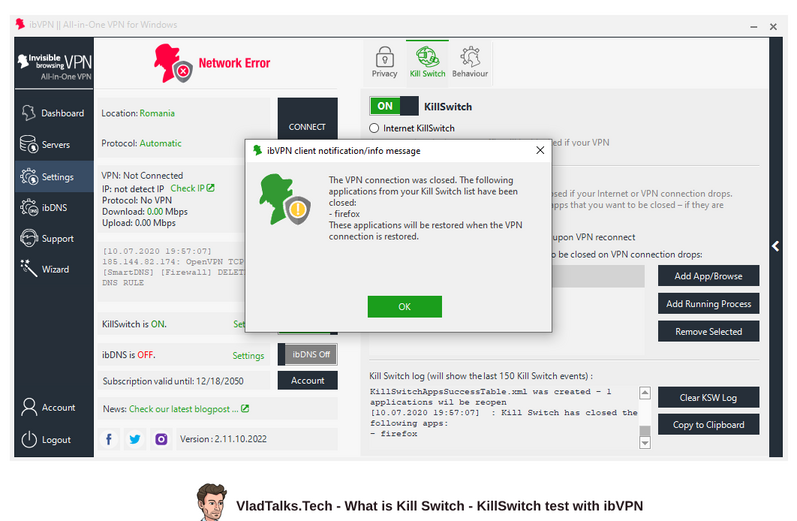Image resolution: width=797 pixels, height=521 pixels.
Task: Click Add Running Process button
Action: point(709,303)
